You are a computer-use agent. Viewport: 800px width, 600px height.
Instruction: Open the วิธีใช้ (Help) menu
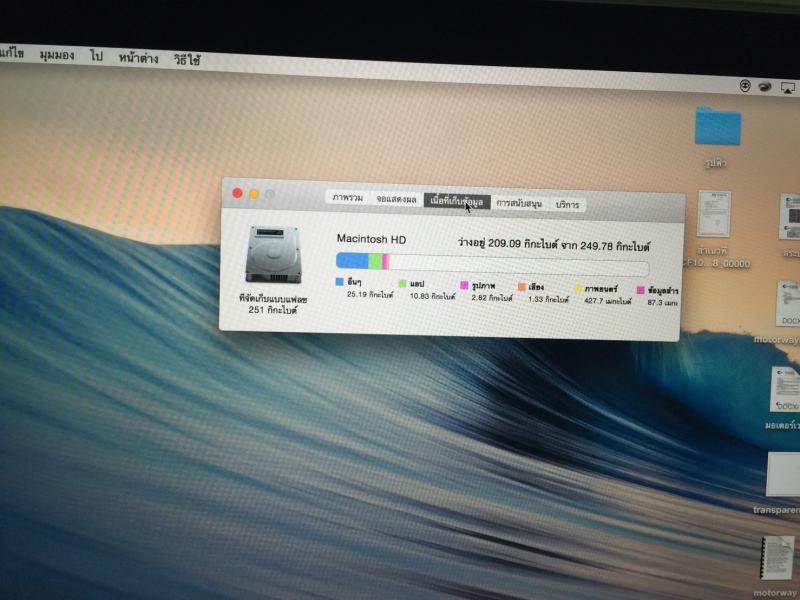click(x=186, y=60)
